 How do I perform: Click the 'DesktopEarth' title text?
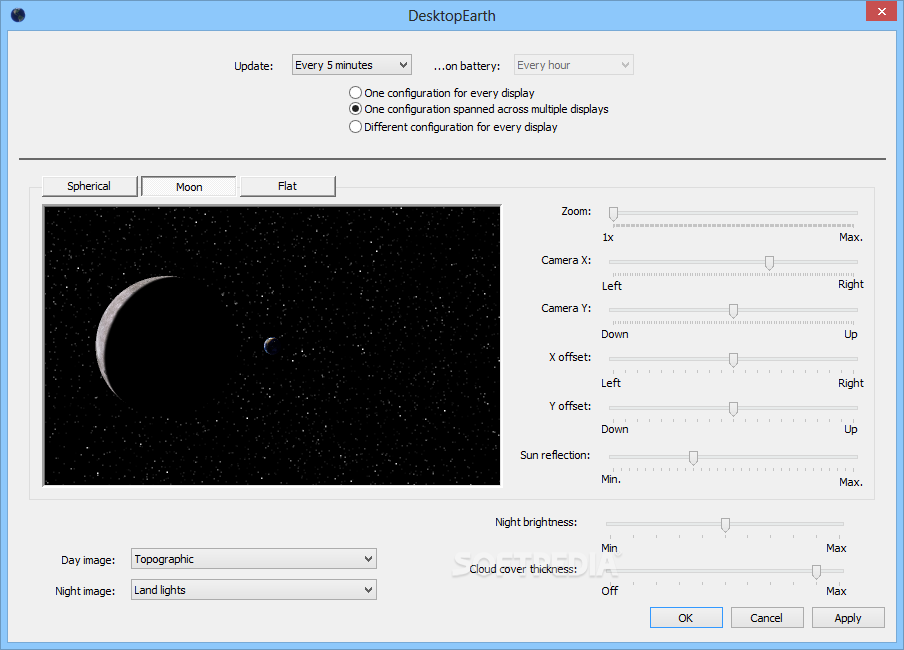point(452,16)
